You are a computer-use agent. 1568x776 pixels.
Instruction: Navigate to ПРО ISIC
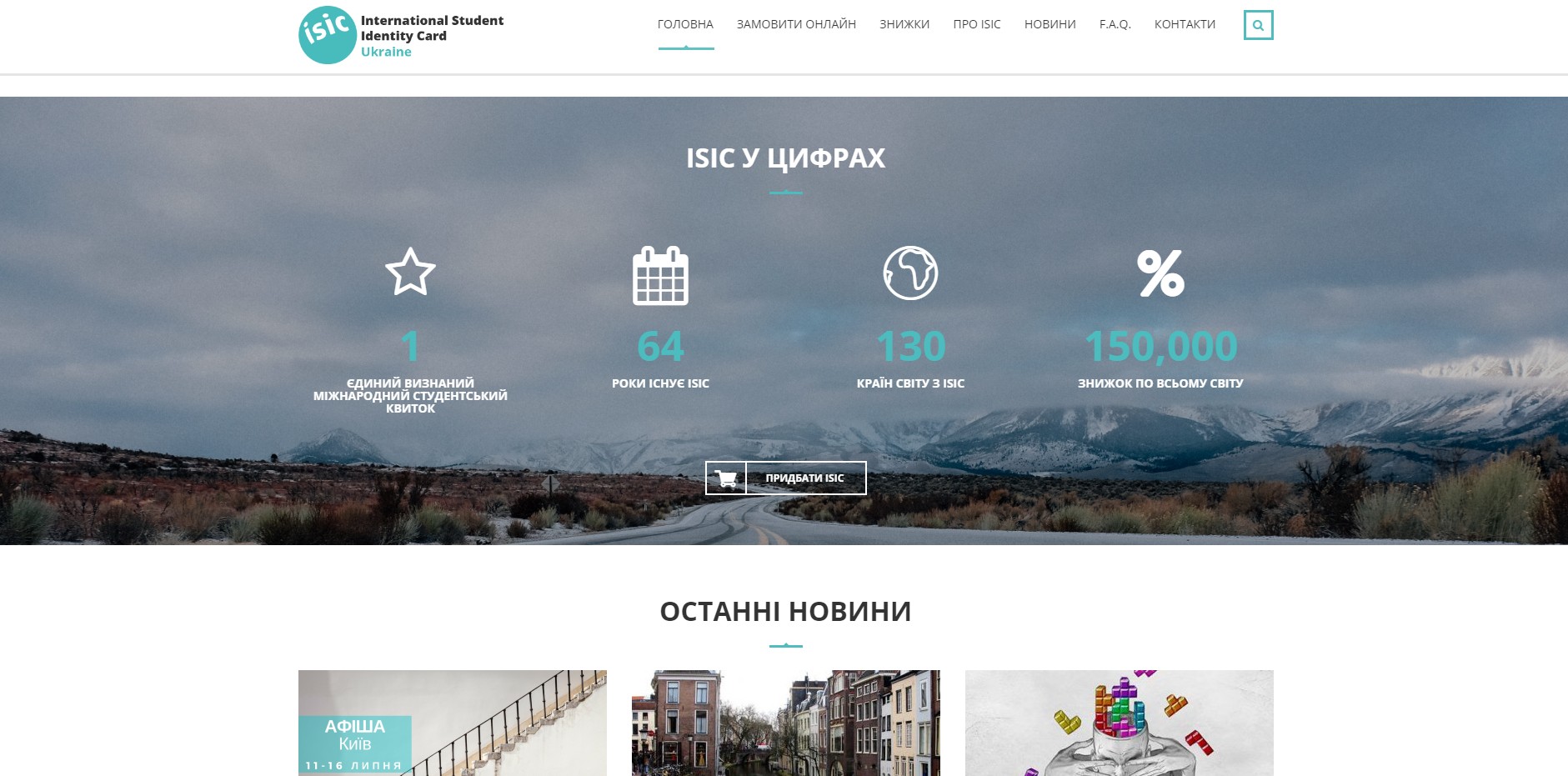pyautogui.click(x=977, y=24)
